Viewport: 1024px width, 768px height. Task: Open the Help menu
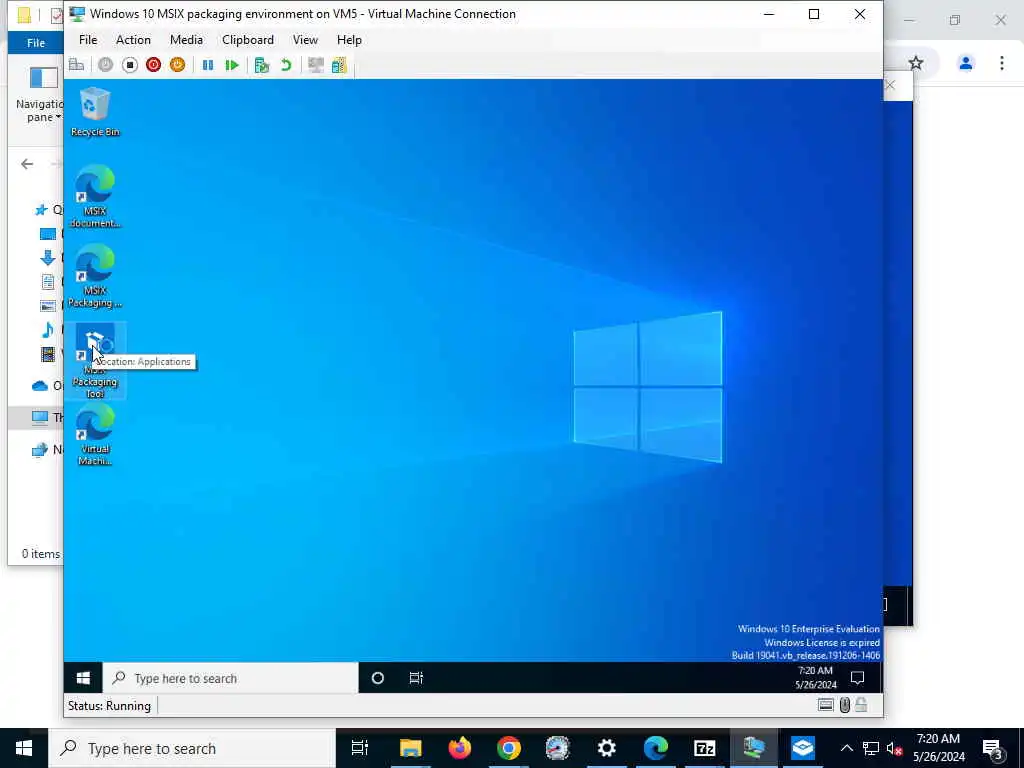click(x=349, y=40)
